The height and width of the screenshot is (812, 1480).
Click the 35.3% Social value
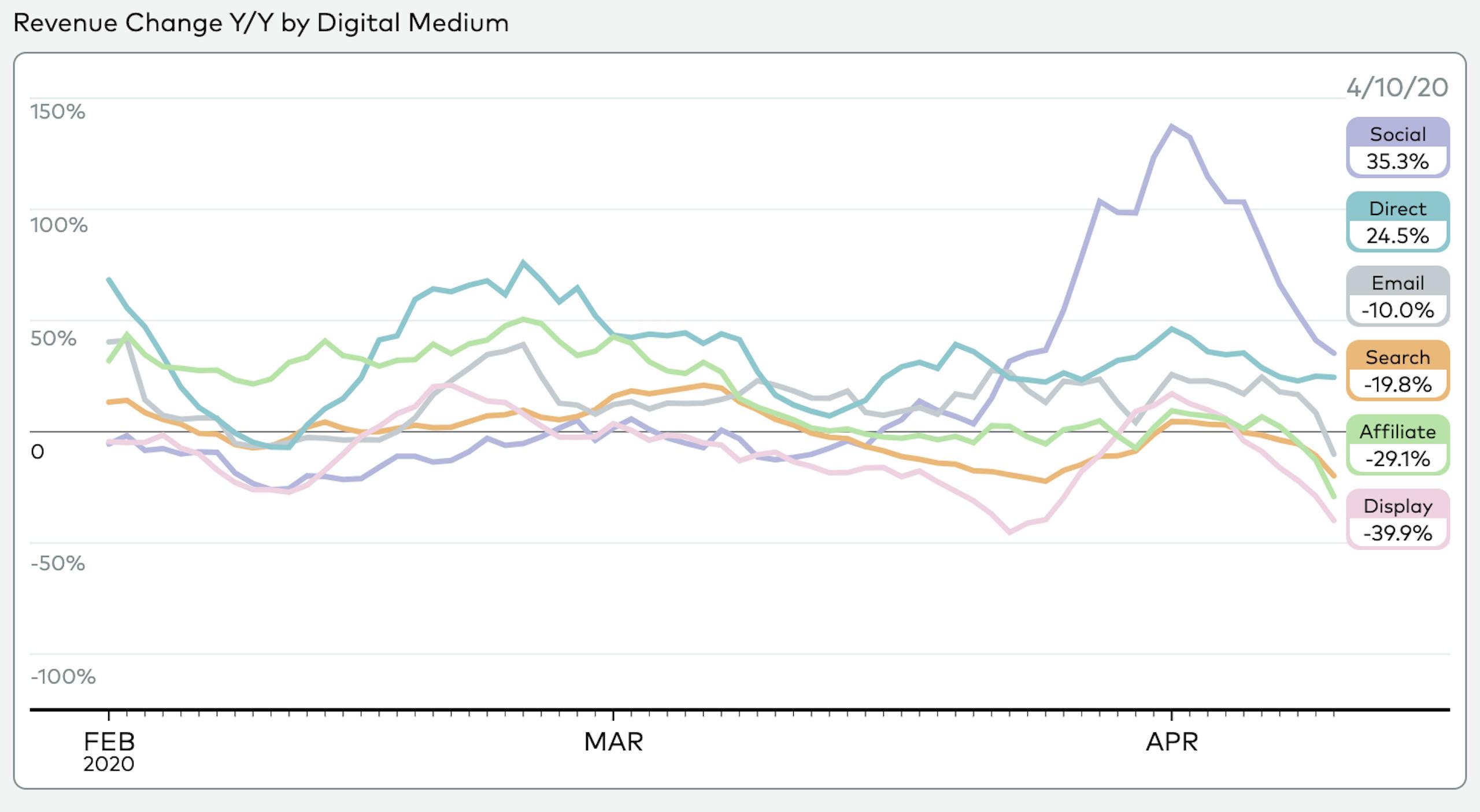pos(1397,161)
